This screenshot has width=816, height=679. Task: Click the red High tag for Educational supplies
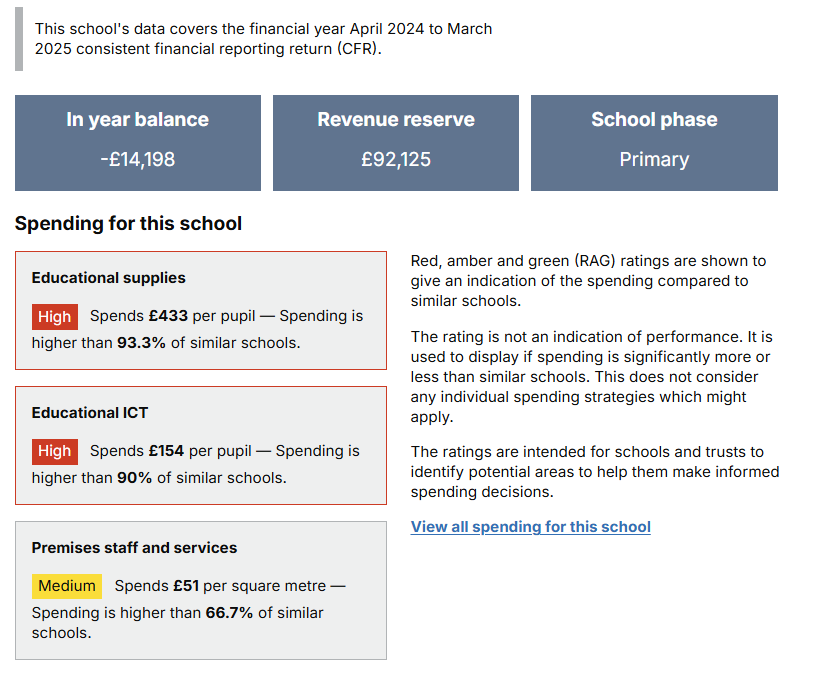[55, 317]
